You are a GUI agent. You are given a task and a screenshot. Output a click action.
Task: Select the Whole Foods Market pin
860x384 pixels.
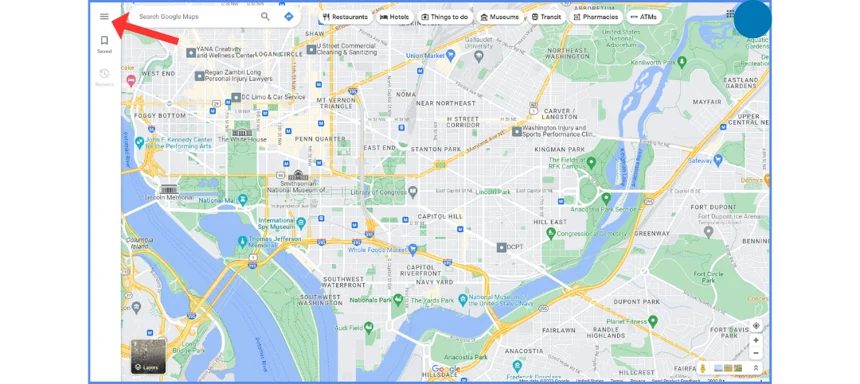pos(413,250)
